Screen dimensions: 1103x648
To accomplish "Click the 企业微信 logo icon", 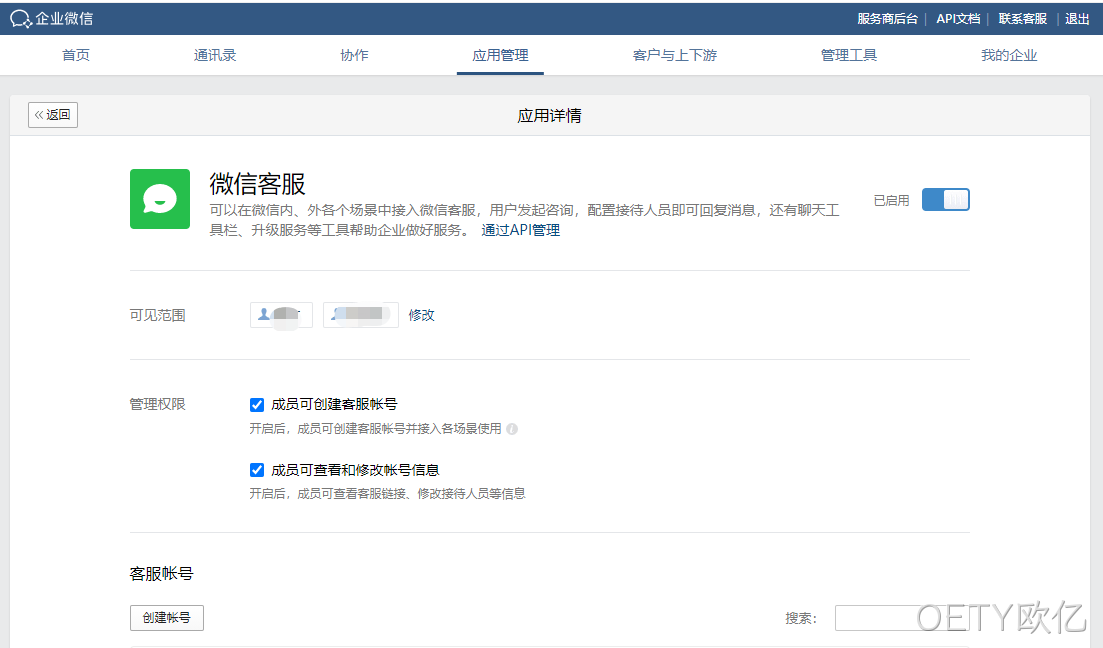I will point(20,19).
